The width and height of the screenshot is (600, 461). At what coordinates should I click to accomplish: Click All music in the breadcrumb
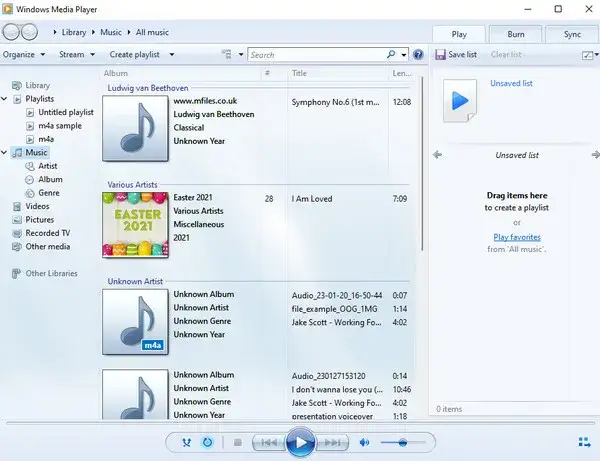coord(152,32)
